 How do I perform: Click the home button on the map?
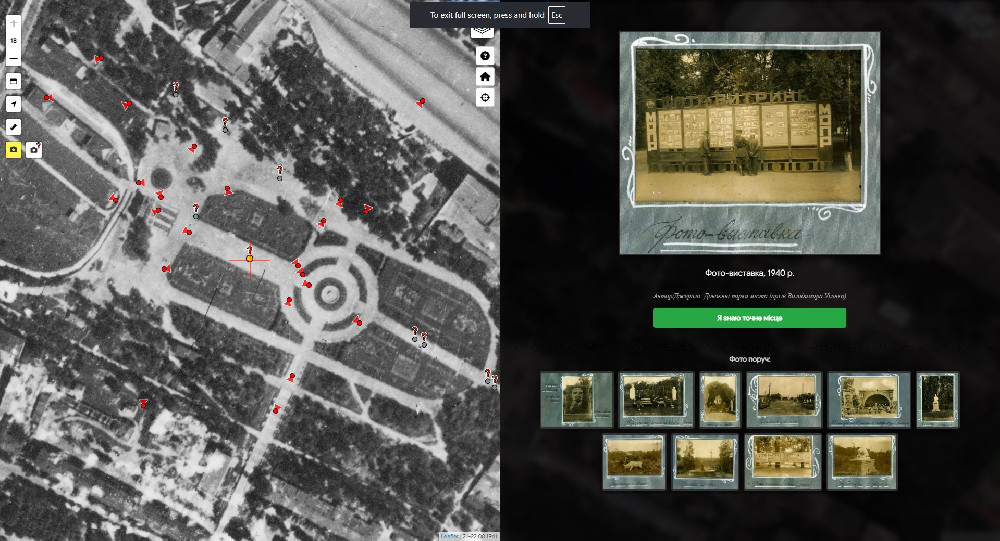[485, 77]
